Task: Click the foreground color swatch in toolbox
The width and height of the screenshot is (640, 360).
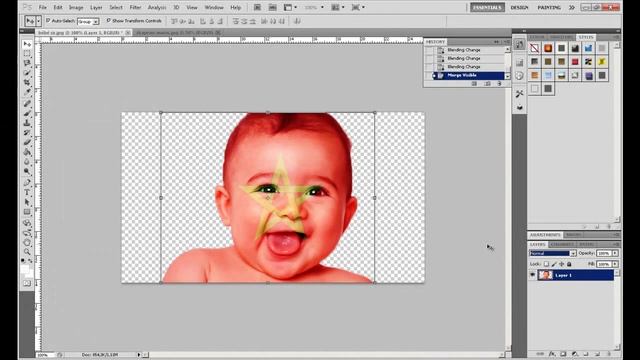Action: point(24,269)
